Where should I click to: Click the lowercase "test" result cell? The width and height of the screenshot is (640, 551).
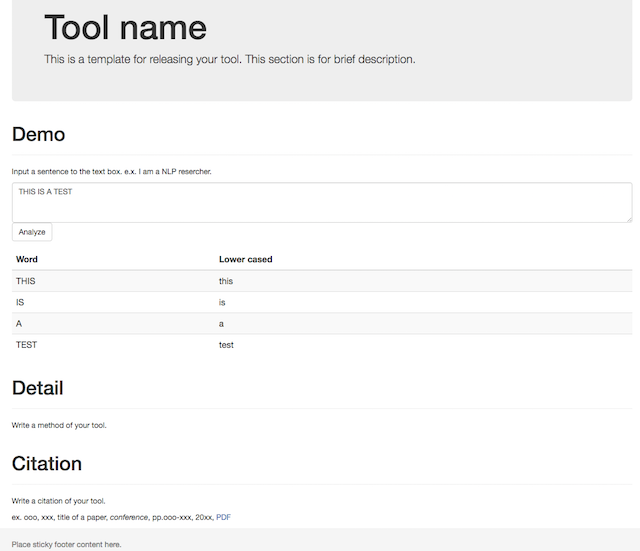pos(226,345)
